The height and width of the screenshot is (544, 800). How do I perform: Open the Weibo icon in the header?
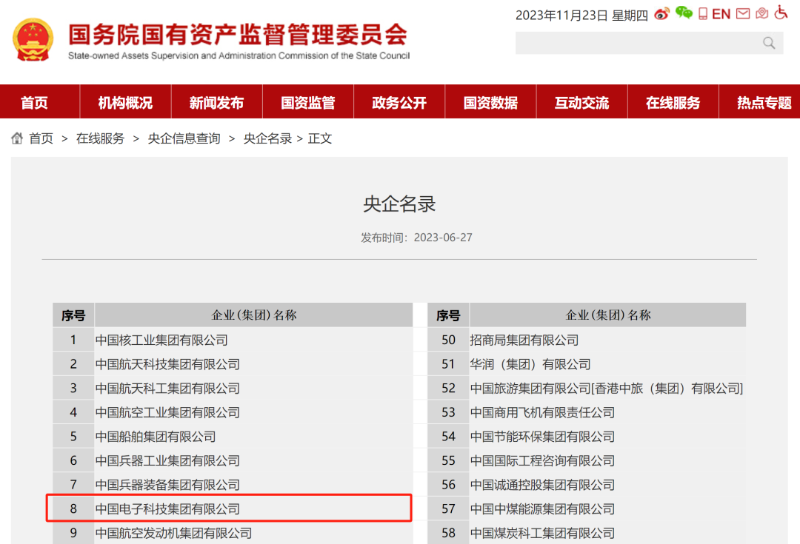pyautogui.click(x=662, y=14)
